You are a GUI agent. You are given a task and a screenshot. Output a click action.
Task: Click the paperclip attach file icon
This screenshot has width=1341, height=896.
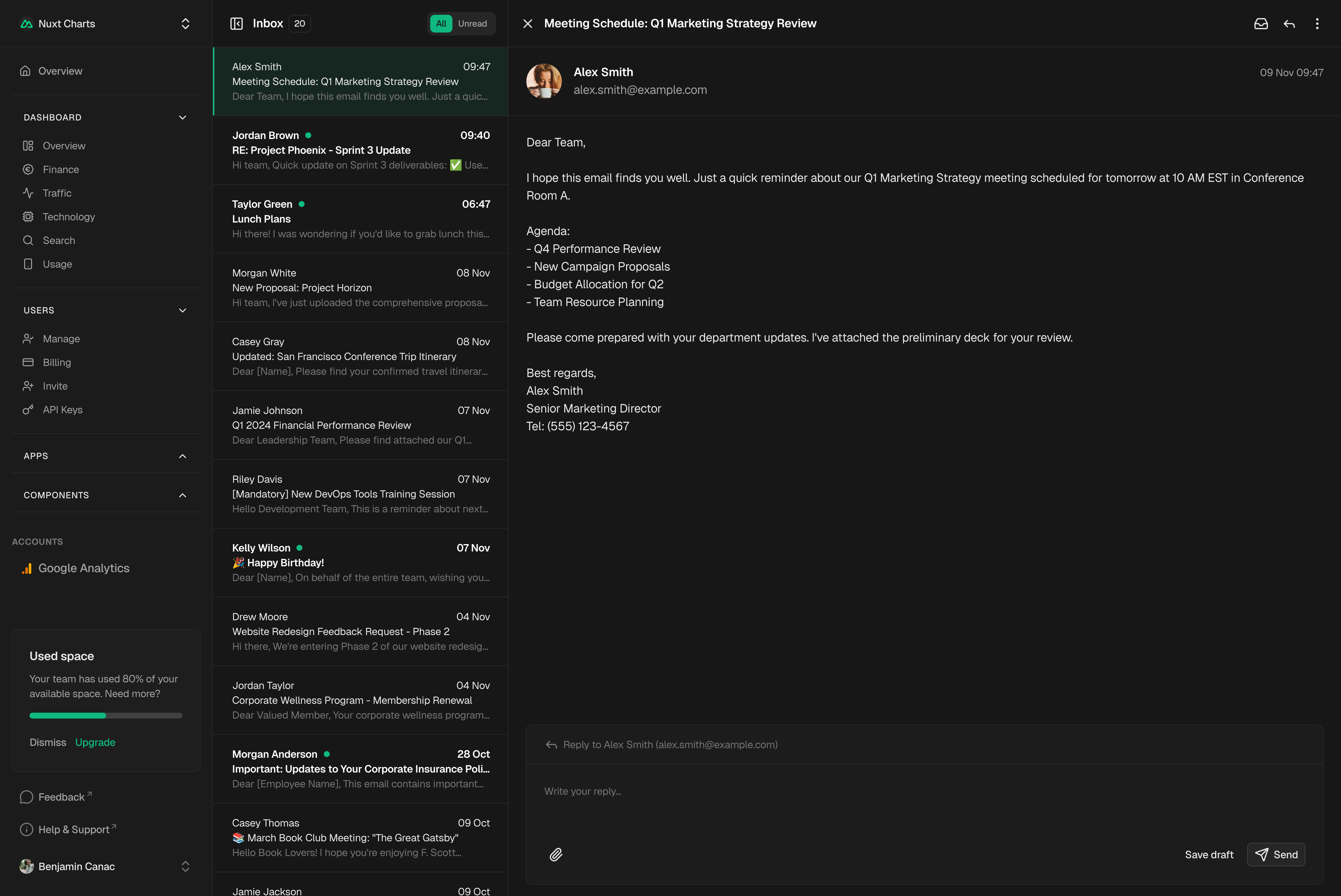pyautogui.click(x=556, y=854)
